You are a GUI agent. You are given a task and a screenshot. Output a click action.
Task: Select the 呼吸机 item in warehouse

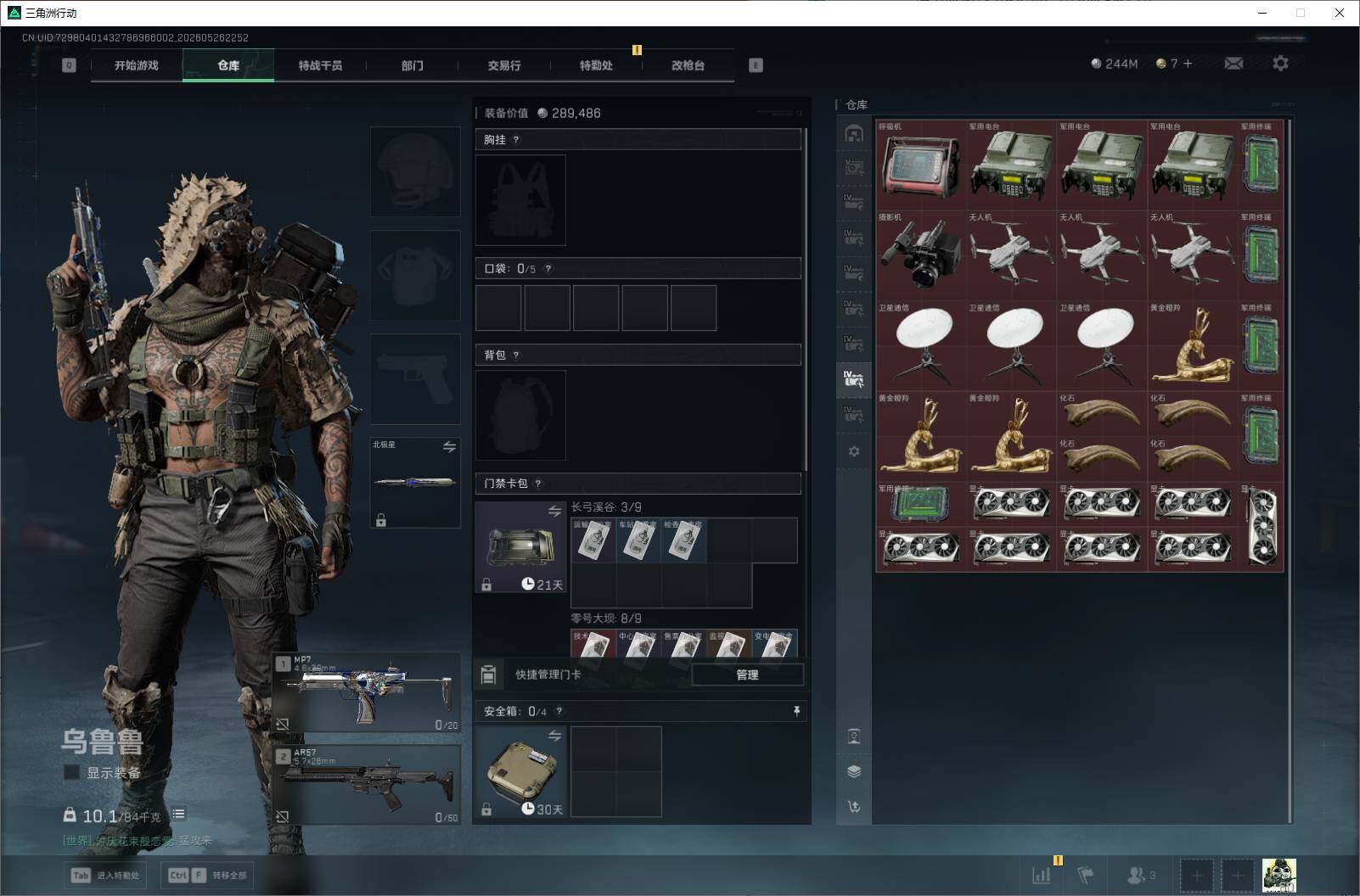pos(921,165)
